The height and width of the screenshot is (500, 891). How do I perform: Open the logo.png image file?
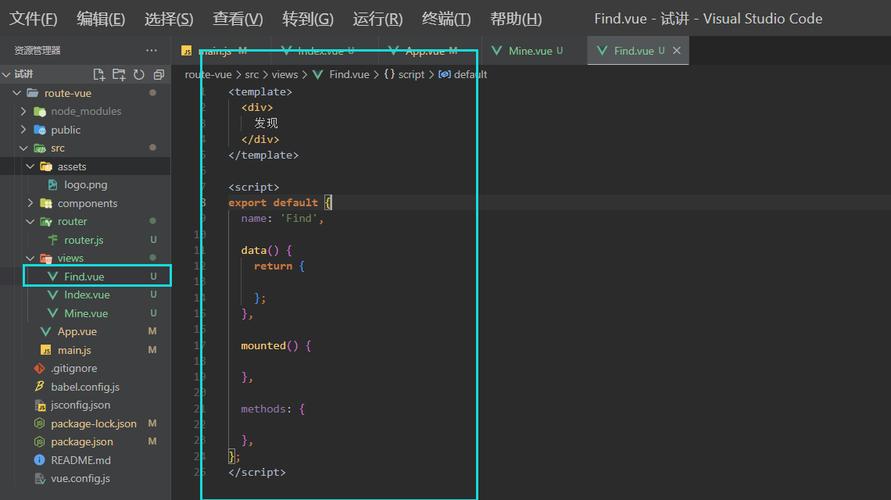pos(85,185)
